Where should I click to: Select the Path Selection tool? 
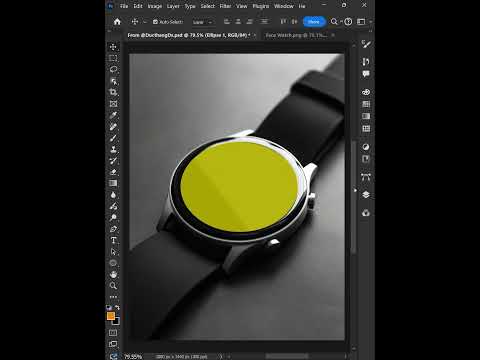click(x=113, y=252)
